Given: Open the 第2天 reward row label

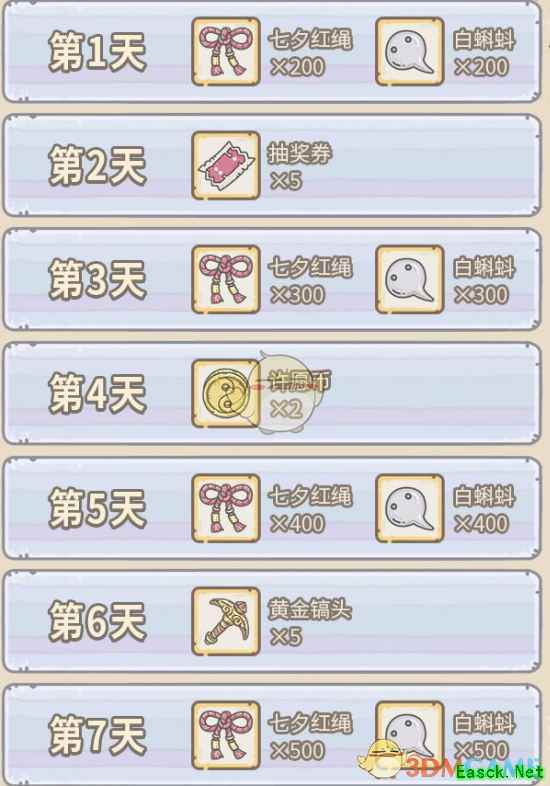Looking at the screenshot, I should [x=97, y=165].
